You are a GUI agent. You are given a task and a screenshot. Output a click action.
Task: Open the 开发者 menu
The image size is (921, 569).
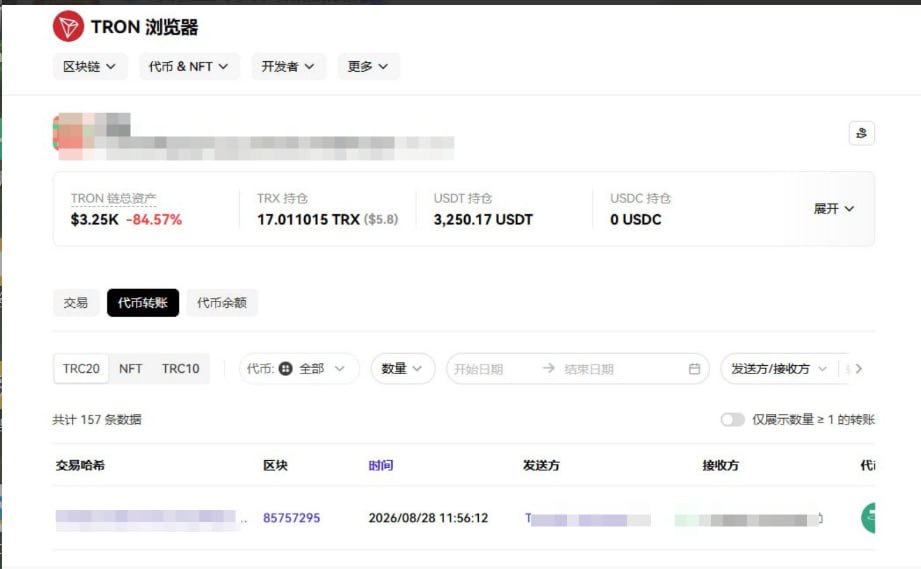pos(288,66)
